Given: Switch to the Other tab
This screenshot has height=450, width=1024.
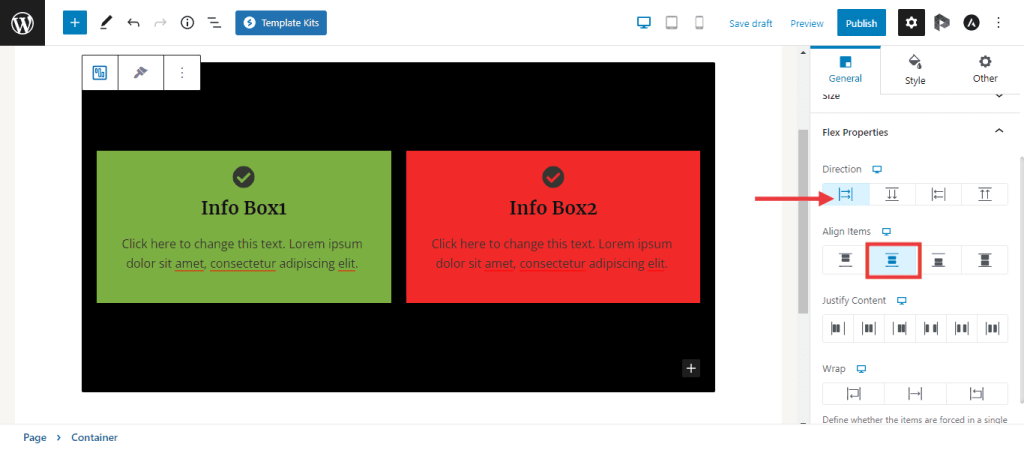Looking at the screenshot, I should tap(985, 69).
